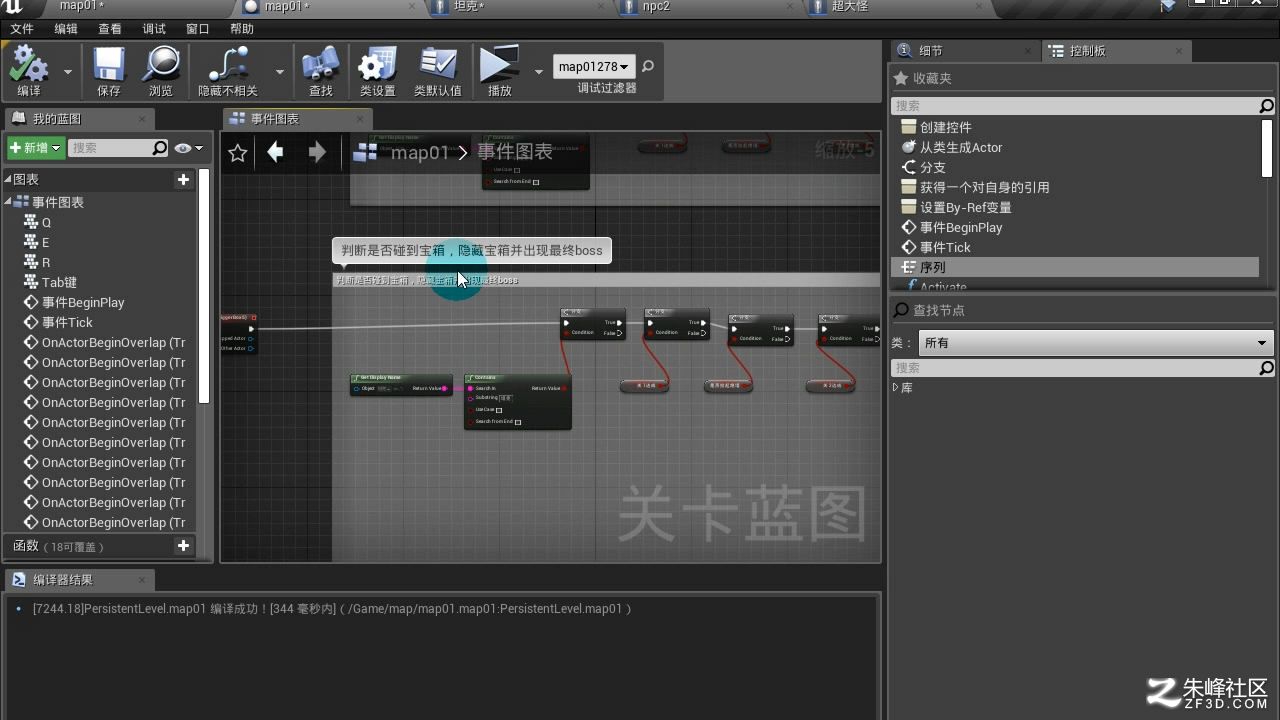Open the 调试 menu
1280x720 pixels.
point(154,29)
